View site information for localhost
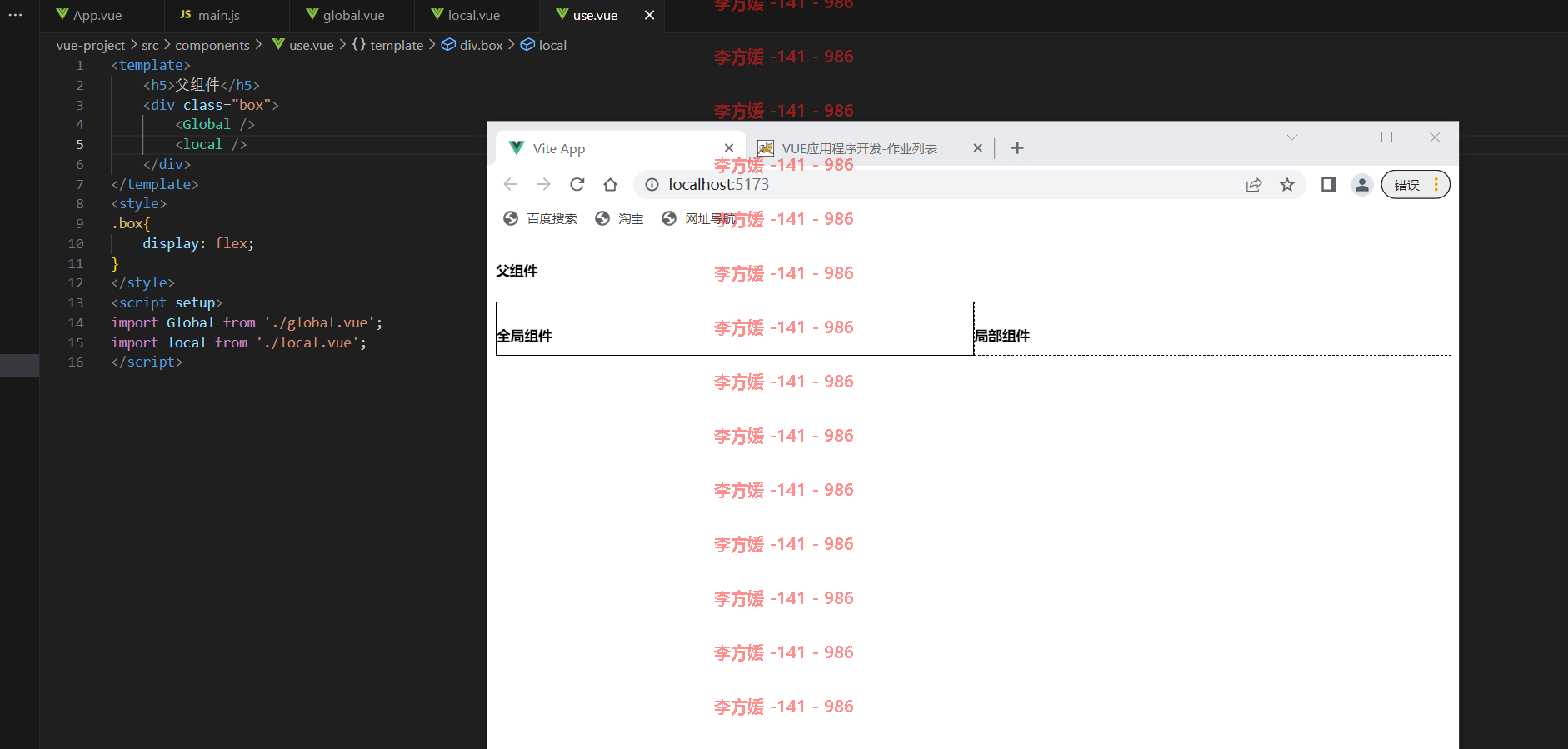Image resolution: width=1568 pixels, height=749 pixels. tap(652, 185)
